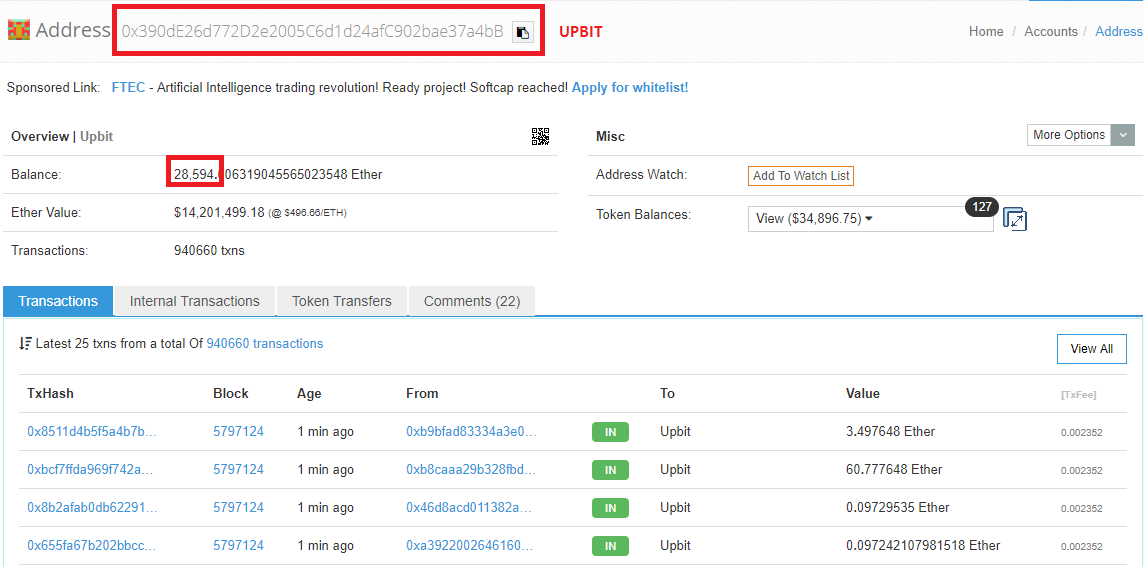
Task: Click the Overview | Upbit heading
Action: click(62, 136)
